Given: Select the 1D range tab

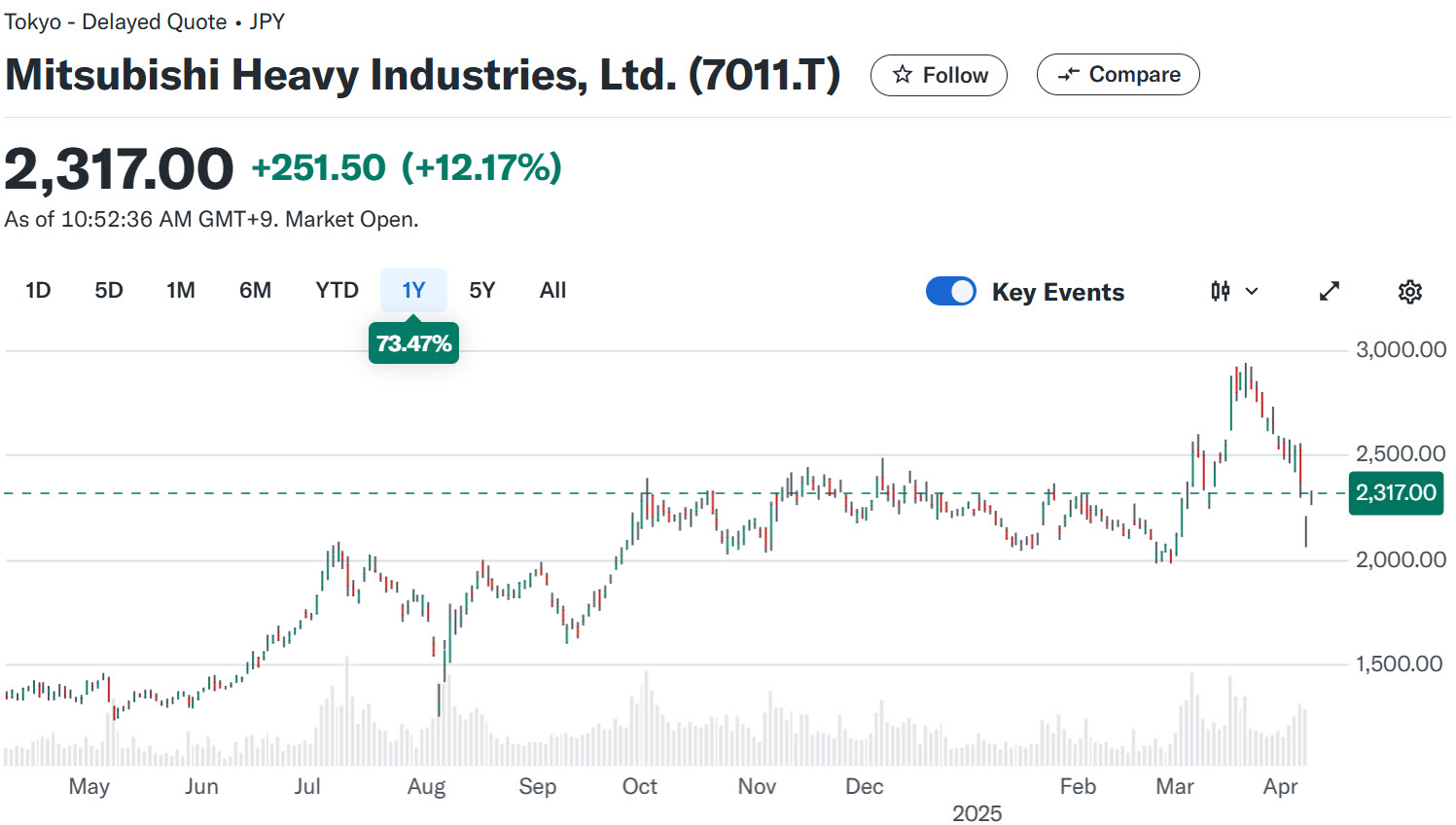Looking at the screenshot, I should click(38, 290).
